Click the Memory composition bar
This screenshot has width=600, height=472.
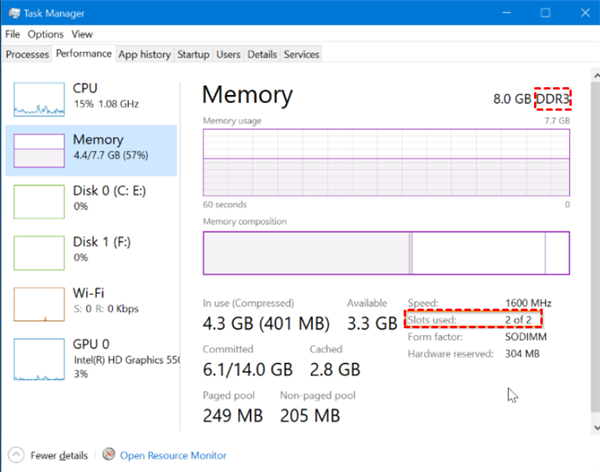[x=386, y=252]
